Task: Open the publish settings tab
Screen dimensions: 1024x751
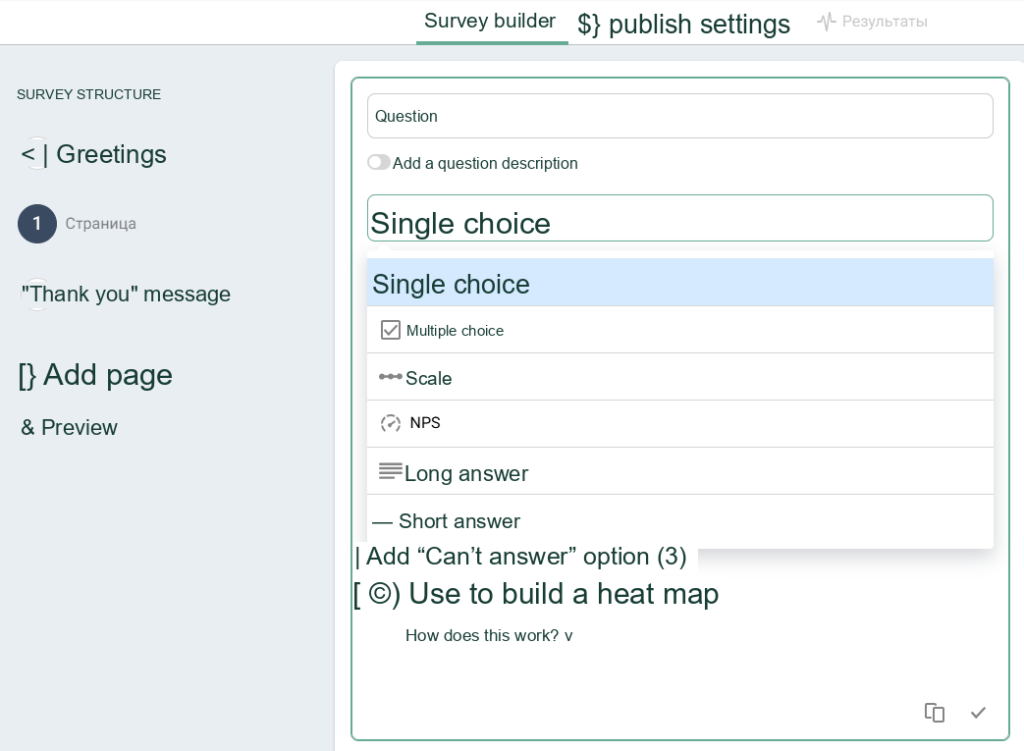Action: [683, 24]
